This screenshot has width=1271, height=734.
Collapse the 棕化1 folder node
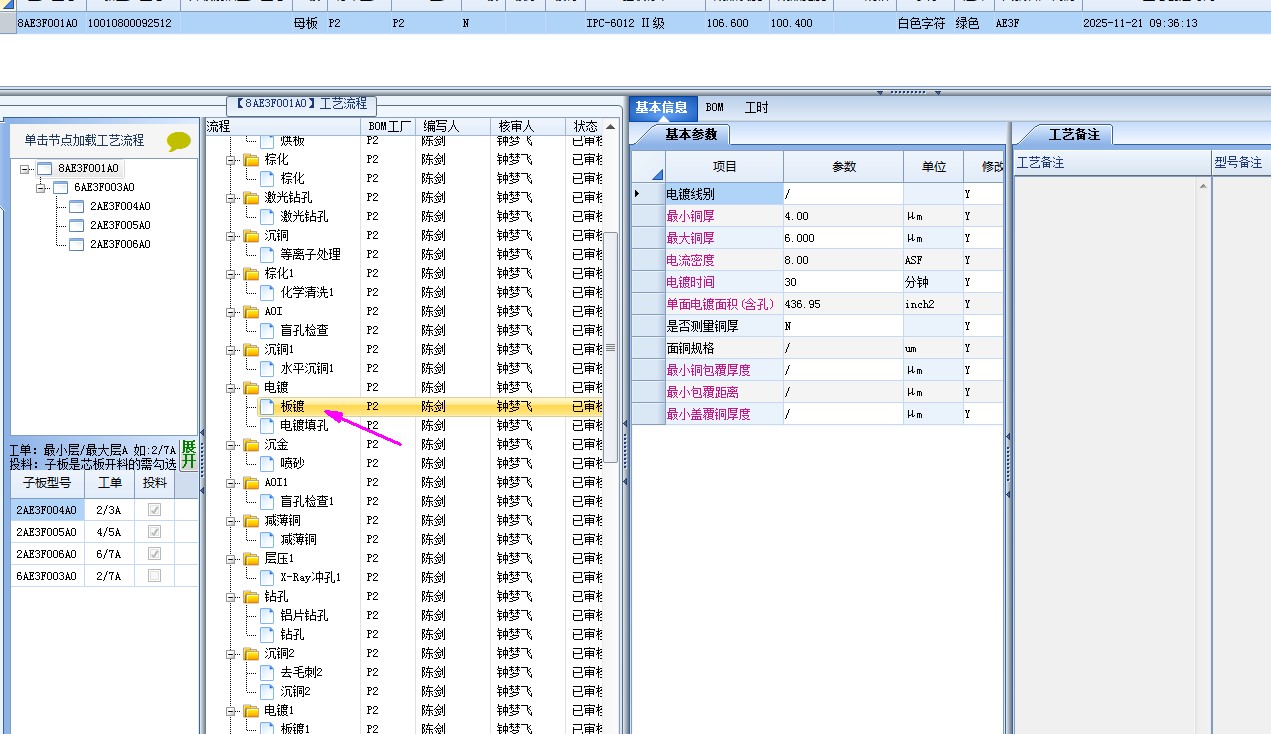click(x=231, y=274)
